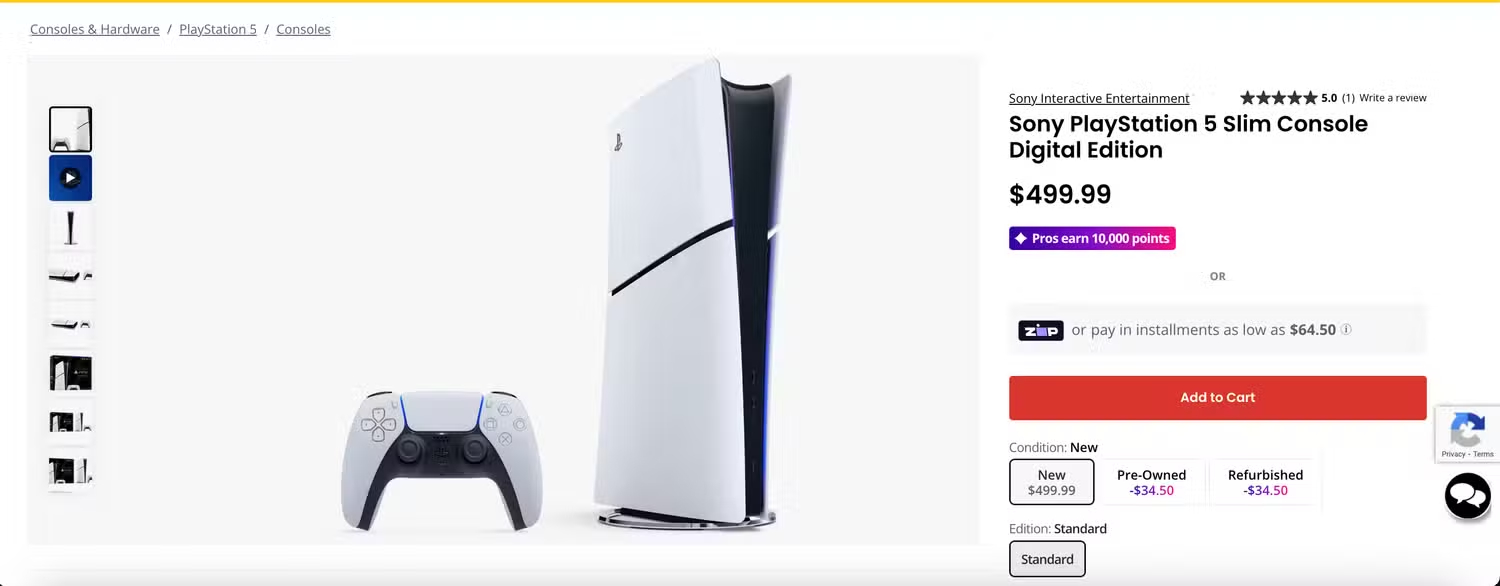Click the Zip logo badge
This screenshot has height=586, width=1500.
pos(1040,330)
